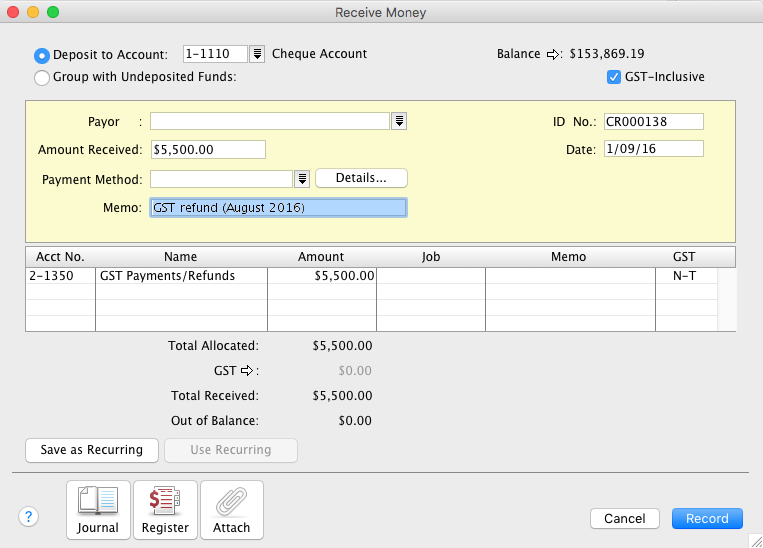Image resolution: width=763 pixels, height=548 pixels.
Task: Open the Journal icon button
Action: coord(98,510)
